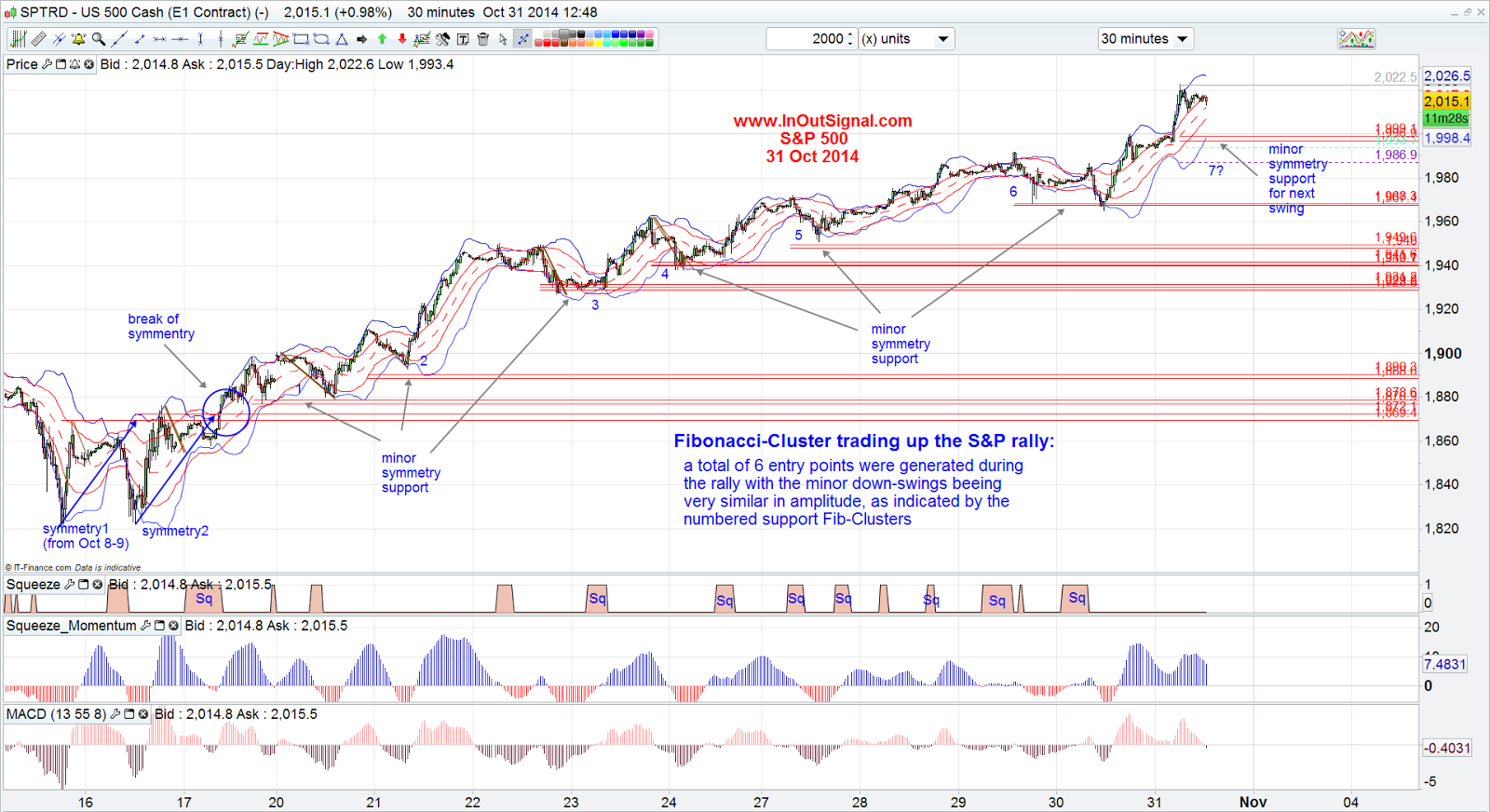
Task: Maximize the Price panel window icon
Action: pyautogui.click(x=61, y=64)
